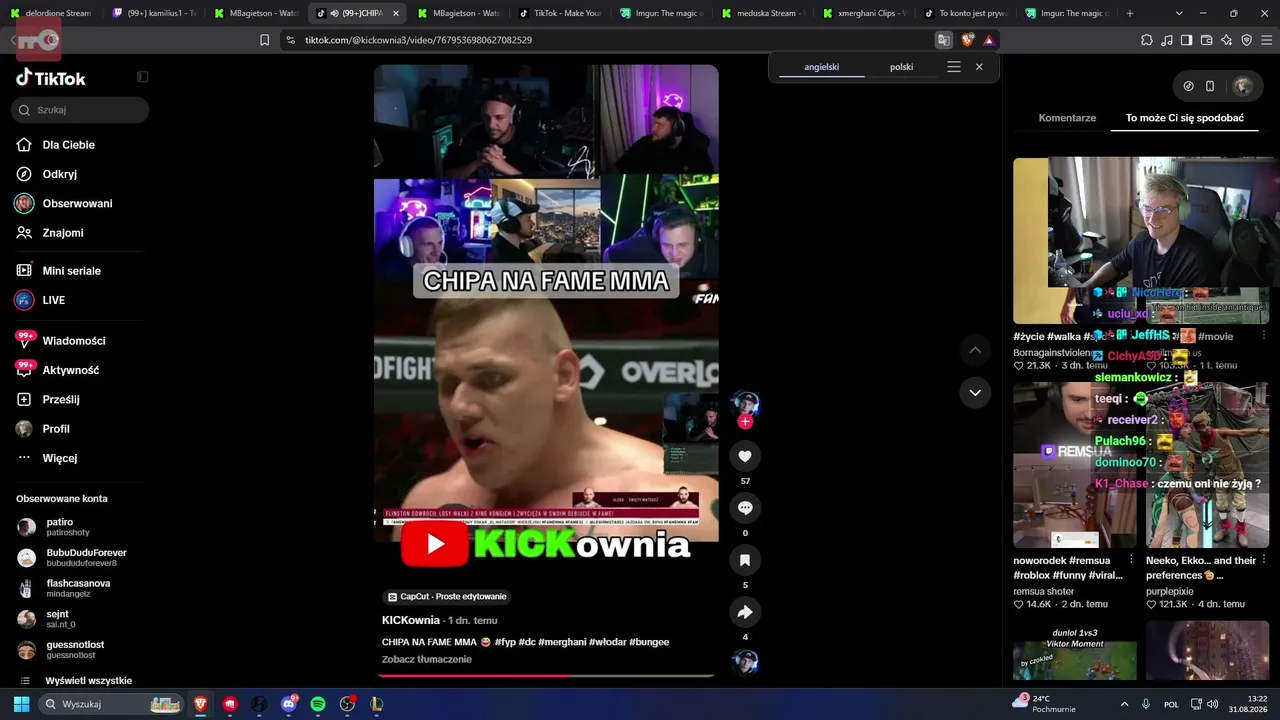The width and height of the screenshot is (1280, 720).
Task: Follow creator via red plus badge
Action: (x=745, y=422)
